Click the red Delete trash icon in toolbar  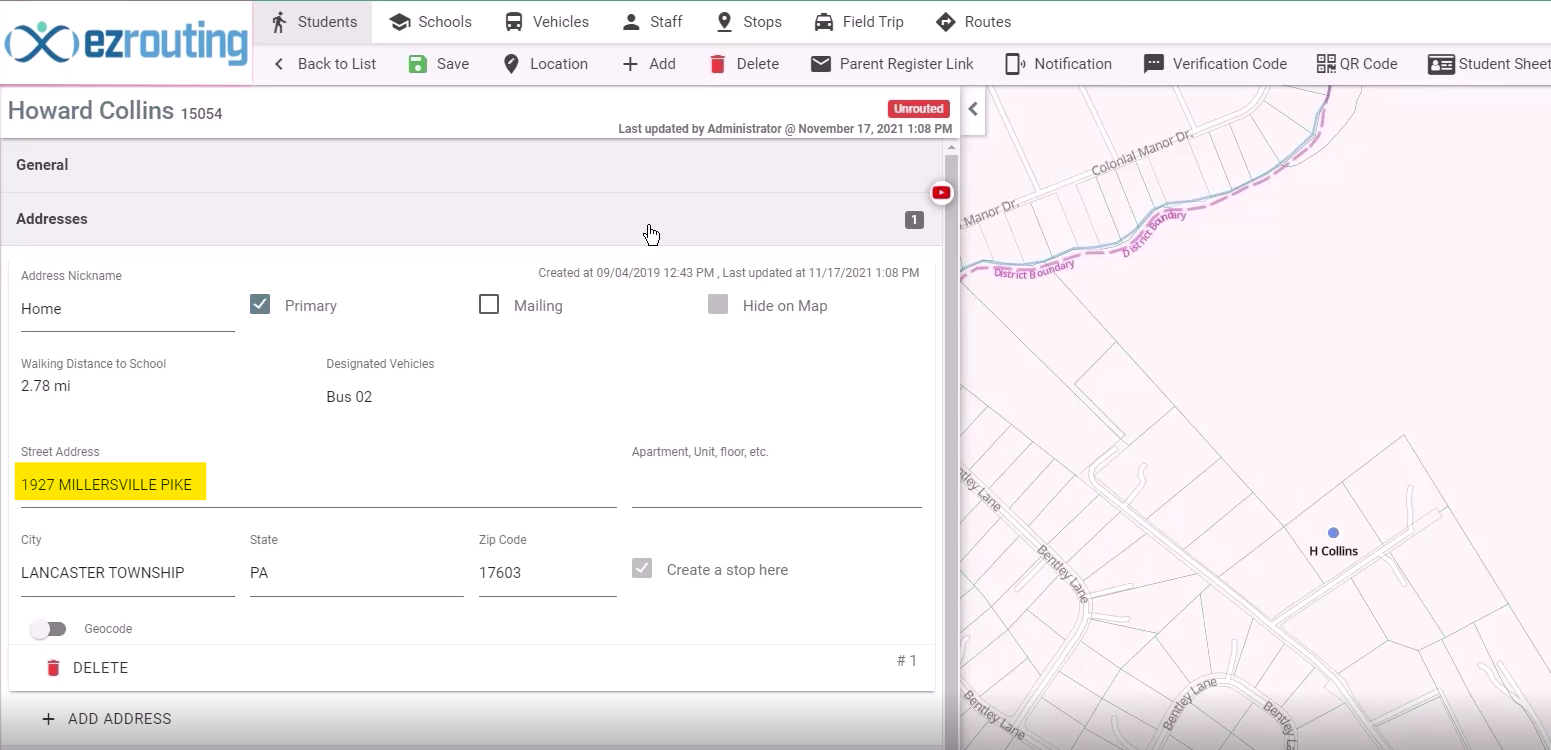pos(717,64)
